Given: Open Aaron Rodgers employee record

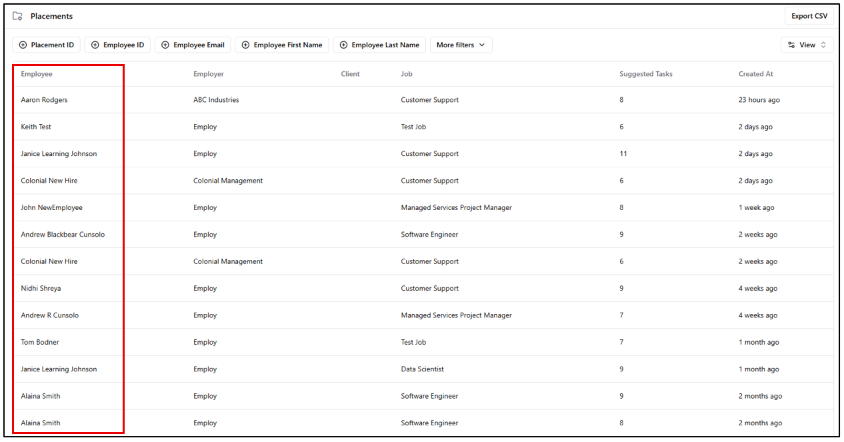Looking at the screenshot, I should (44, 100).
